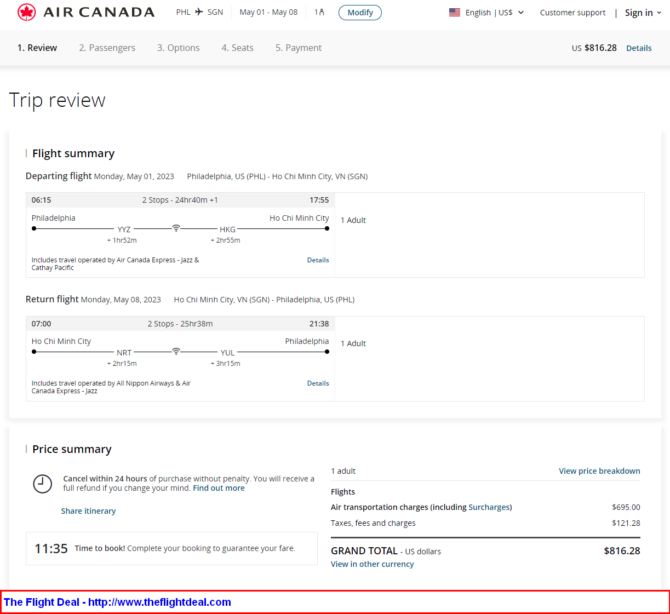The height and width of the screenshot is (614, 670).
Task: Click 1 Adult in departing flight row
Action: coord(353,220)
